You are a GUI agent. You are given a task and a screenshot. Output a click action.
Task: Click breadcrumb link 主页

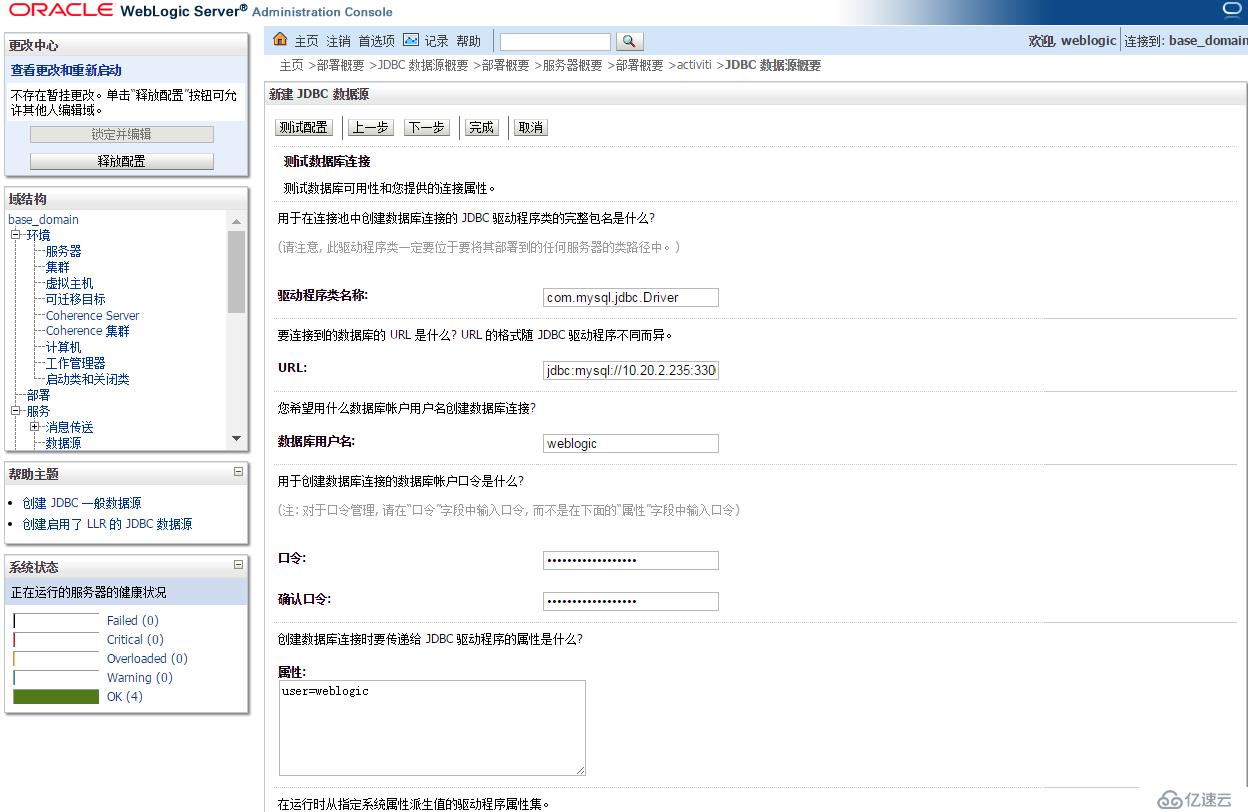tap(291, 65)
